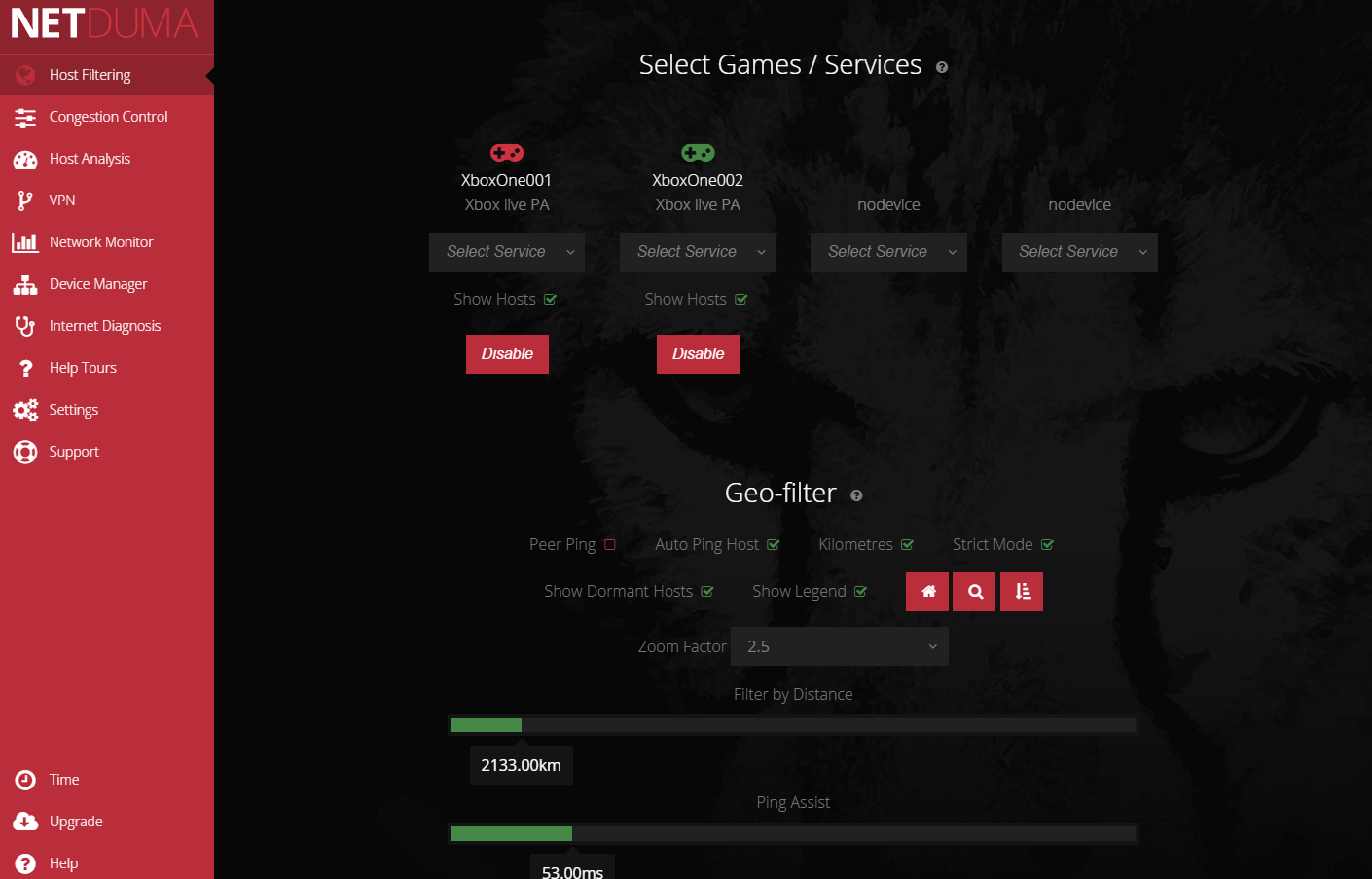1372x879 pixels.
Task: Disable the XboxOne001 device filter
Action: 507,354
